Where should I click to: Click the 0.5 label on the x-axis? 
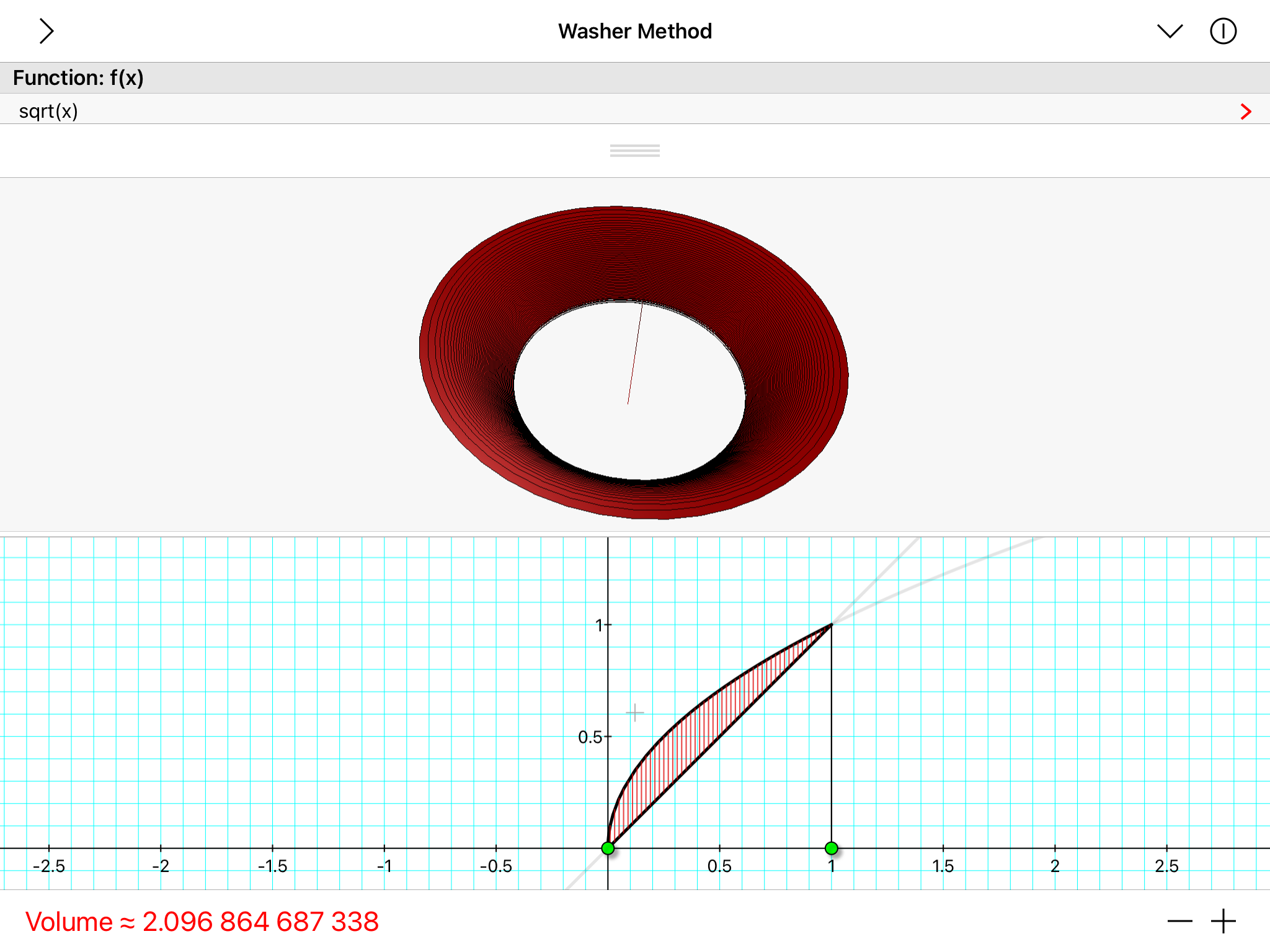719,866
